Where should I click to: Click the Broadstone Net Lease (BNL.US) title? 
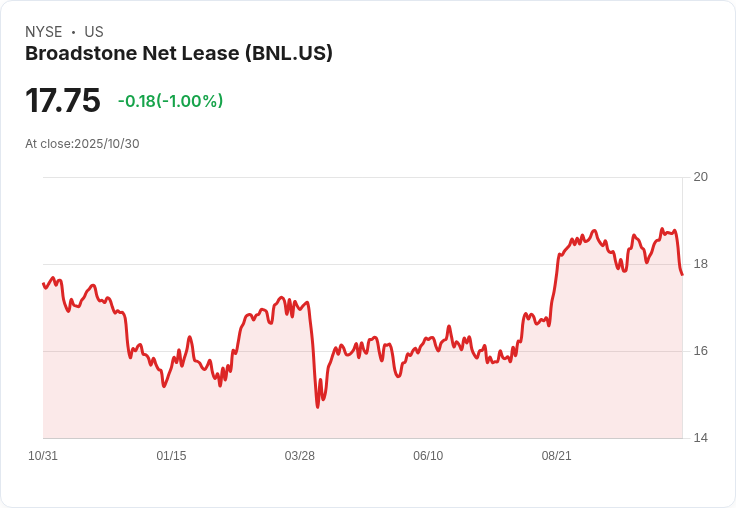pos(179,54)
